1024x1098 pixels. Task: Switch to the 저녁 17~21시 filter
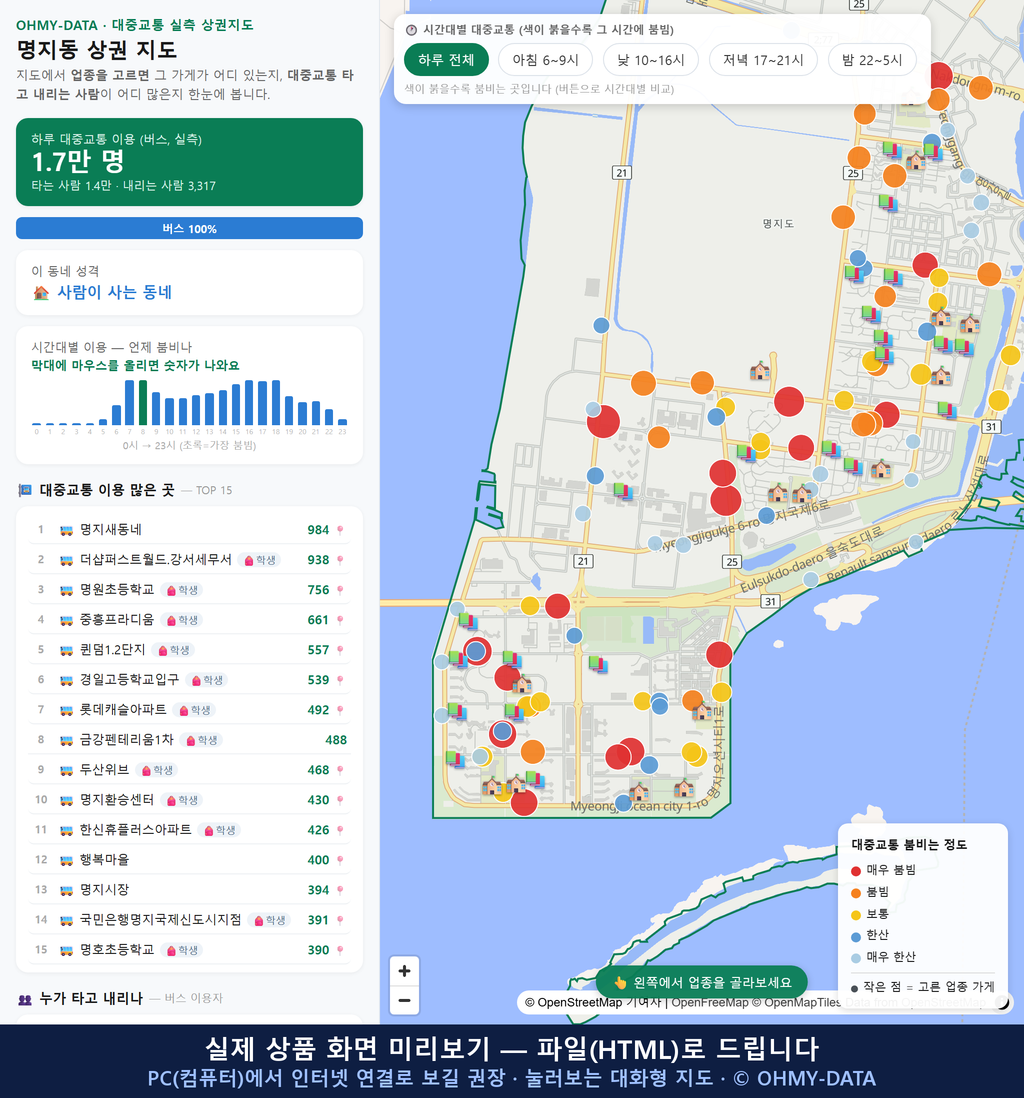[x=763, y=60]
